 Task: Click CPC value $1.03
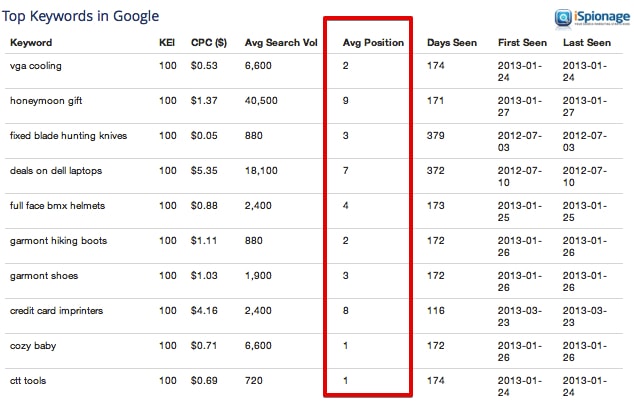204,276
